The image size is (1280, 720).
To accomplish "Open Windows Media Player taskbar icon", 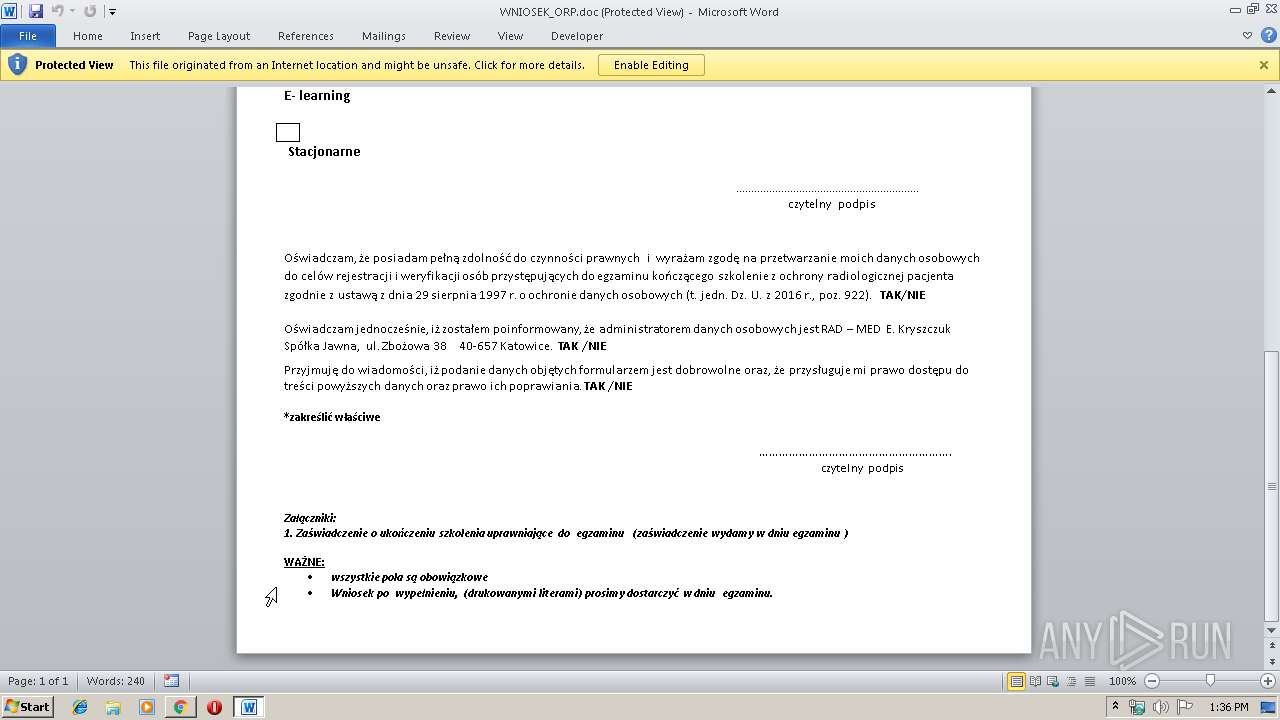I will [147, 707].
